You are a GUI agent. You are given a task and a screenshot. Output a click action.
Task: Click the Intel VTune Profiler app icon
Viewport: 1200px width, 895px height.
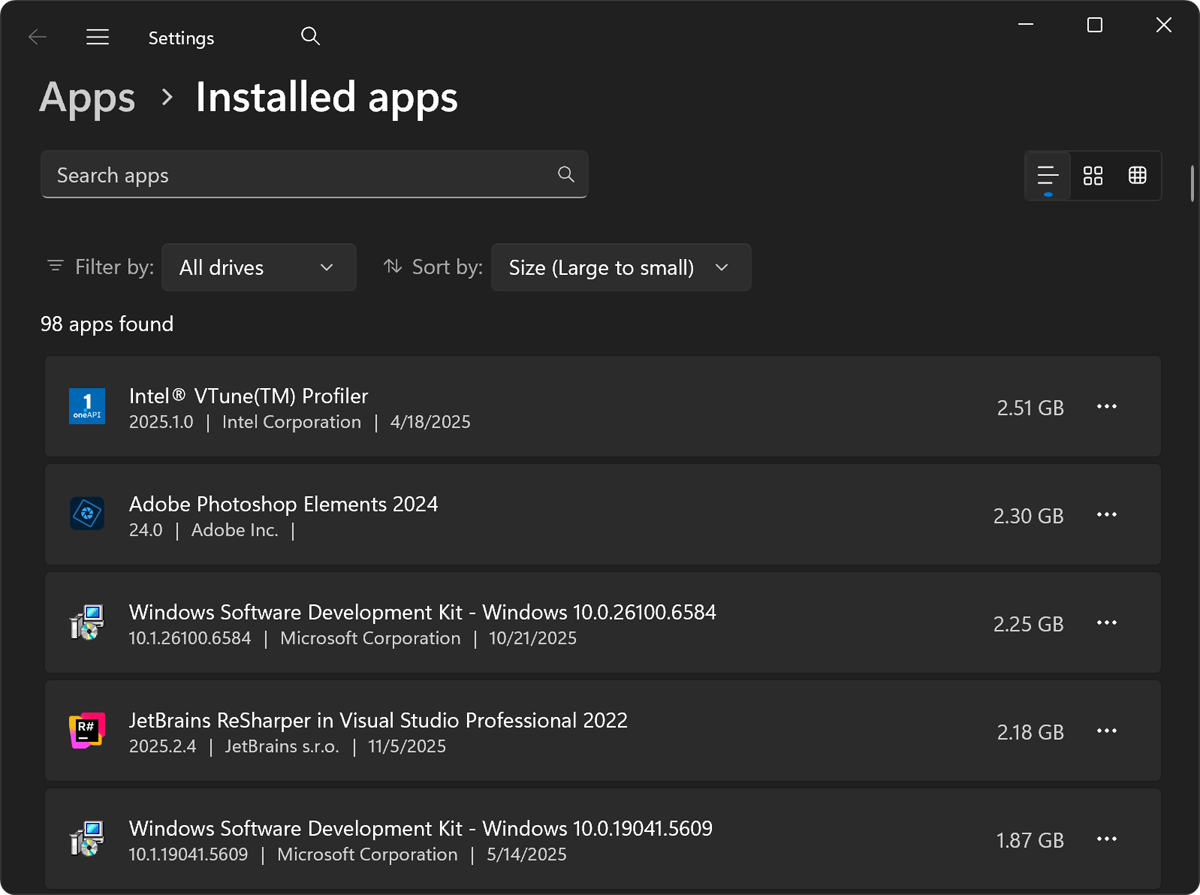click(x=87, y=406)
